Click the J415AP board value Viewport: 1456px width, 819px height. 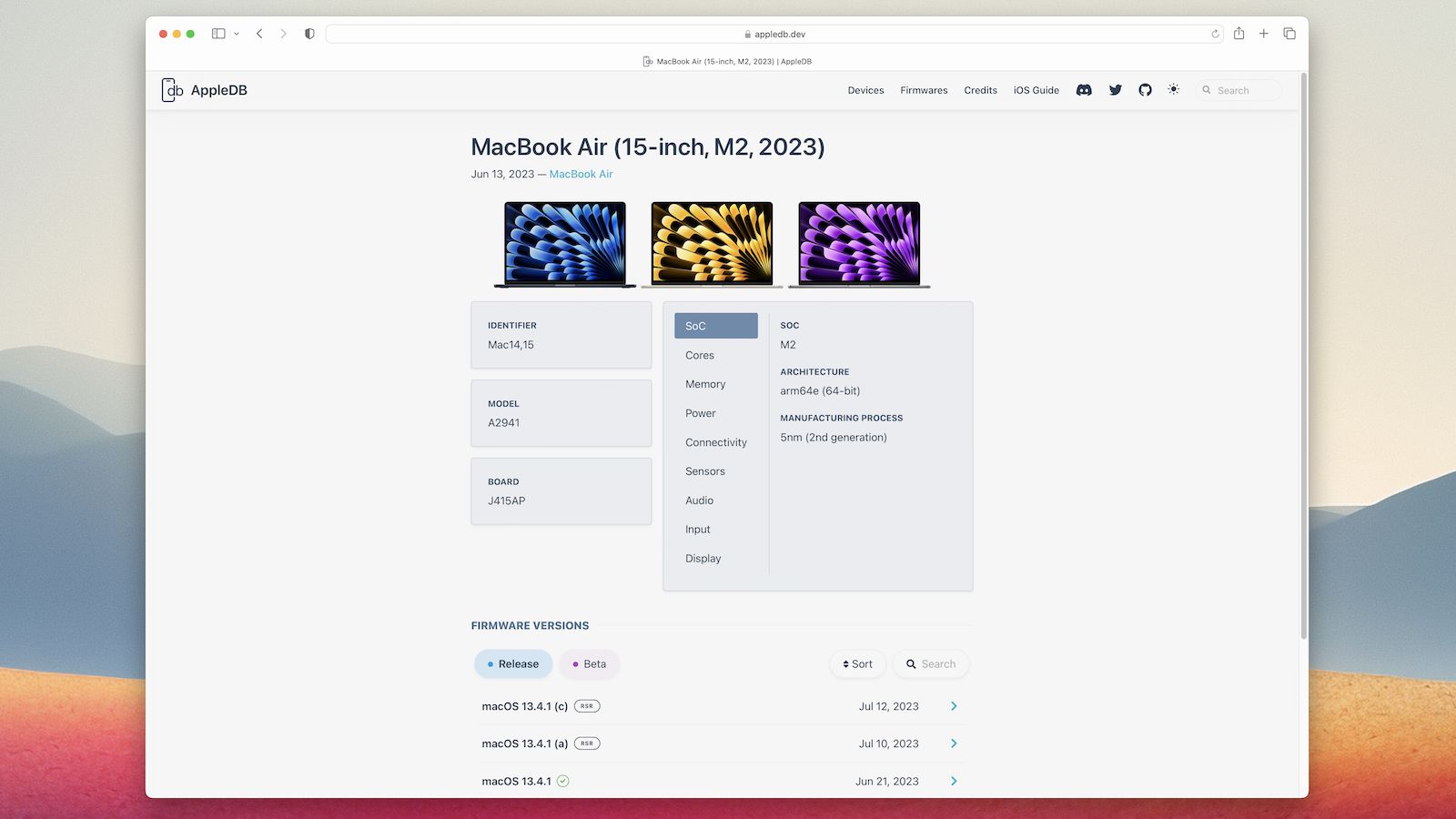pyautogui.click(x=506, y=501)
